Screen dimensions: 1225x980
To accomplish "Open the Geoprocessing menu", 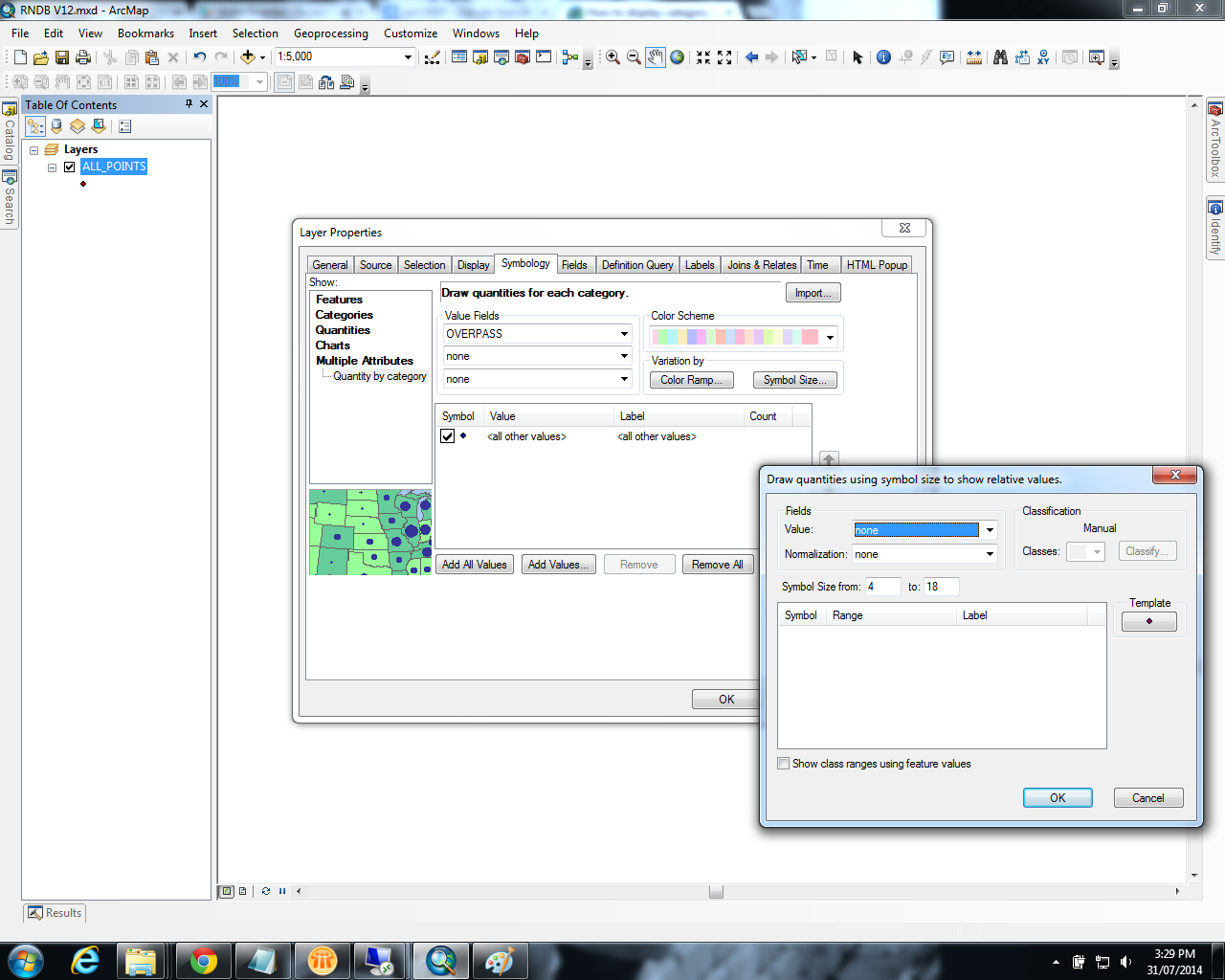I will pyautogui.click(x=331, y=33).
